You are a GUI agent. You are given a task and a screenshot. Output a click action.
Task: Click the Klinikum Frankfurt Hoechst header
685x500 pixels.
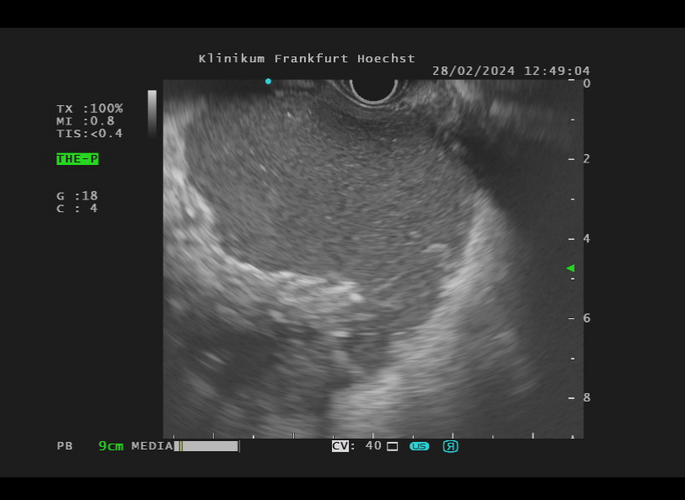[306, 58]
